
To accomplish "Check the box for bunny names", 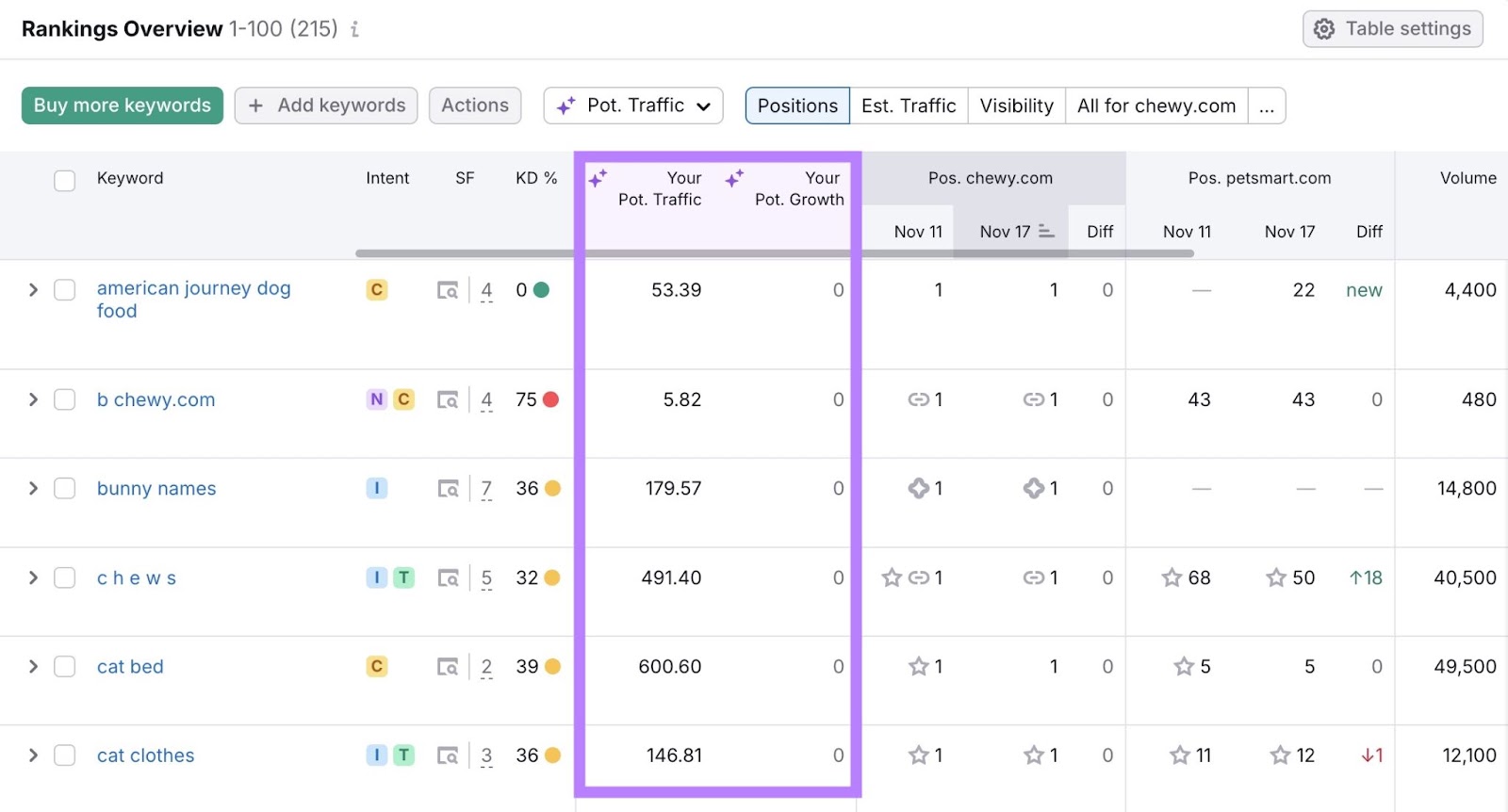I will (x=64, y=488).
